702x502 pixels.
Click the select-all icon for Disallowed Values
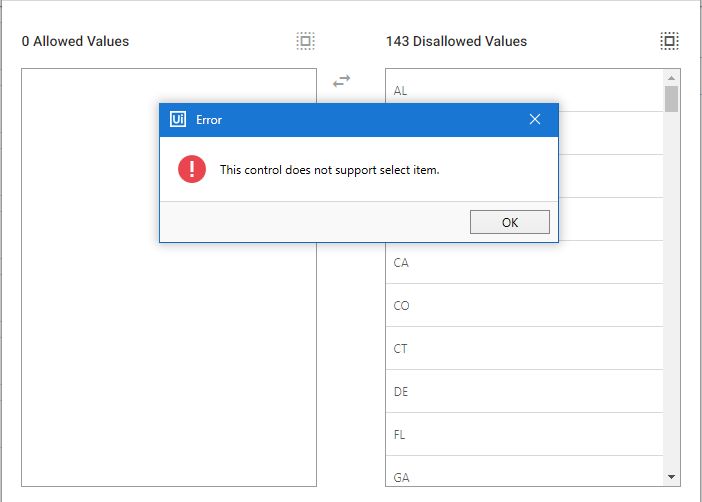coord(669,41)
